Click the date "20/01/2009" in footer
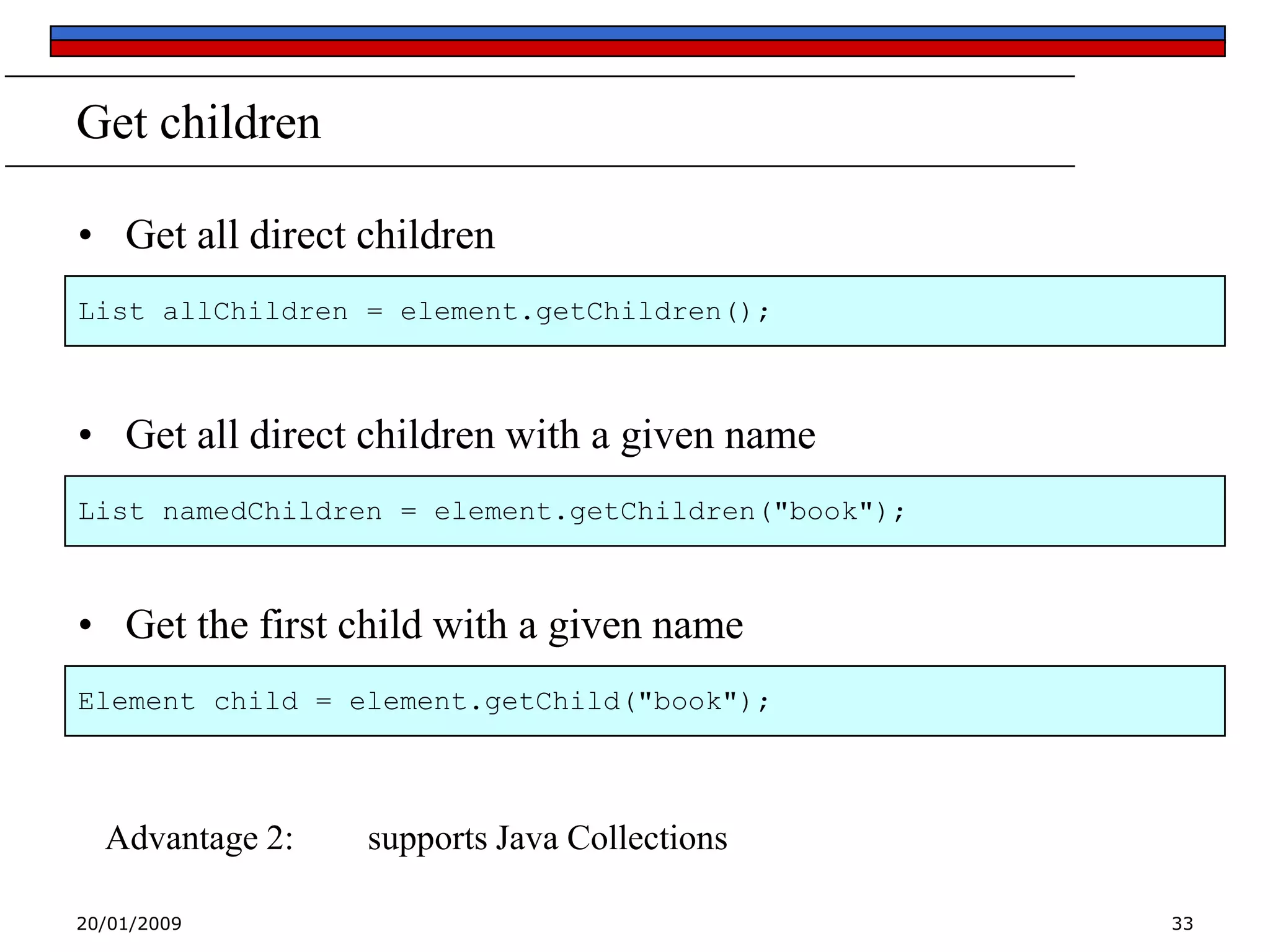 click(129, 923)
